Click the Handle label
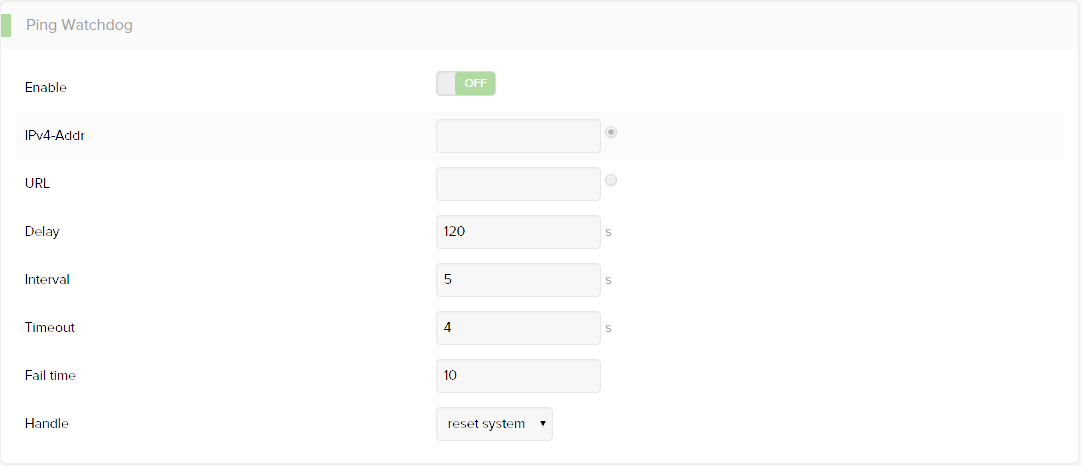This screenshot has height=466, width=1082. (x=46, y=424)
